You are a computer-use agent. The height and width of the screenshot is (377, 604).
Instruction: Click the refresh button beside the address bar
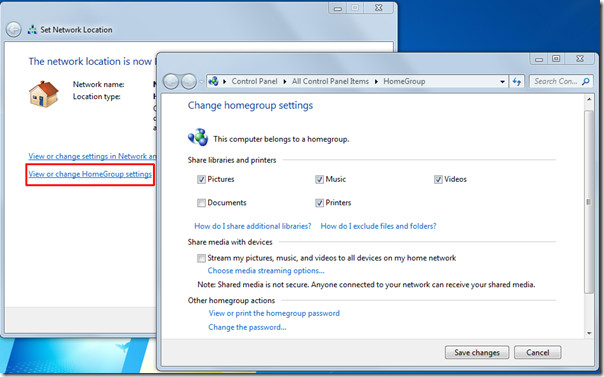(517, 81)
